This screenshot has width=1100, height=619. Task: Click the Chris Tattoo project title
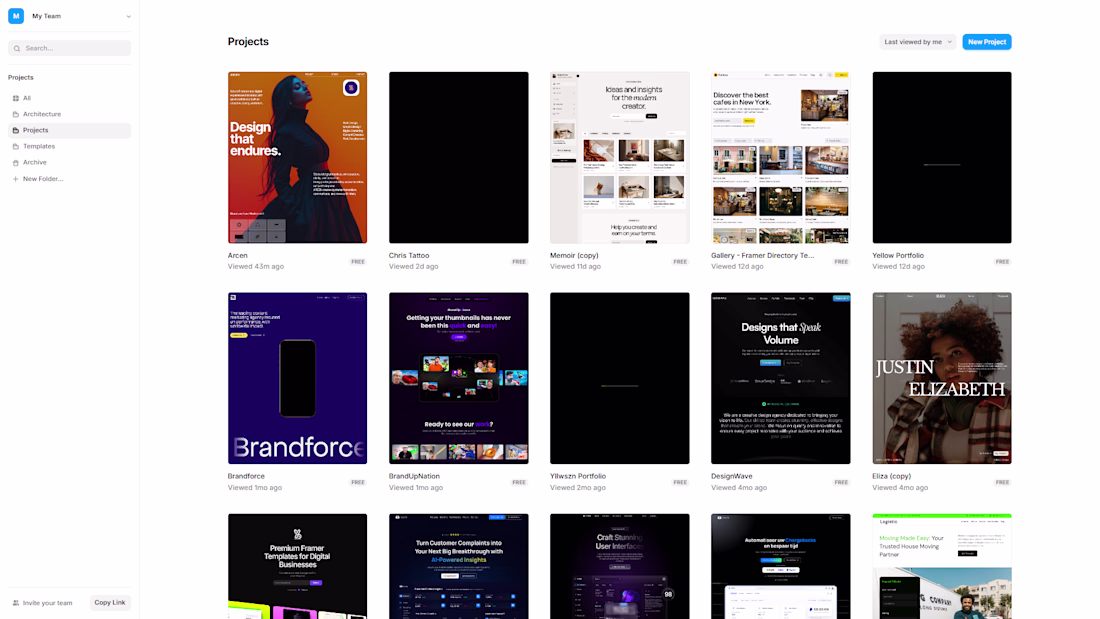pyautogui.click(x=409, y=255)
